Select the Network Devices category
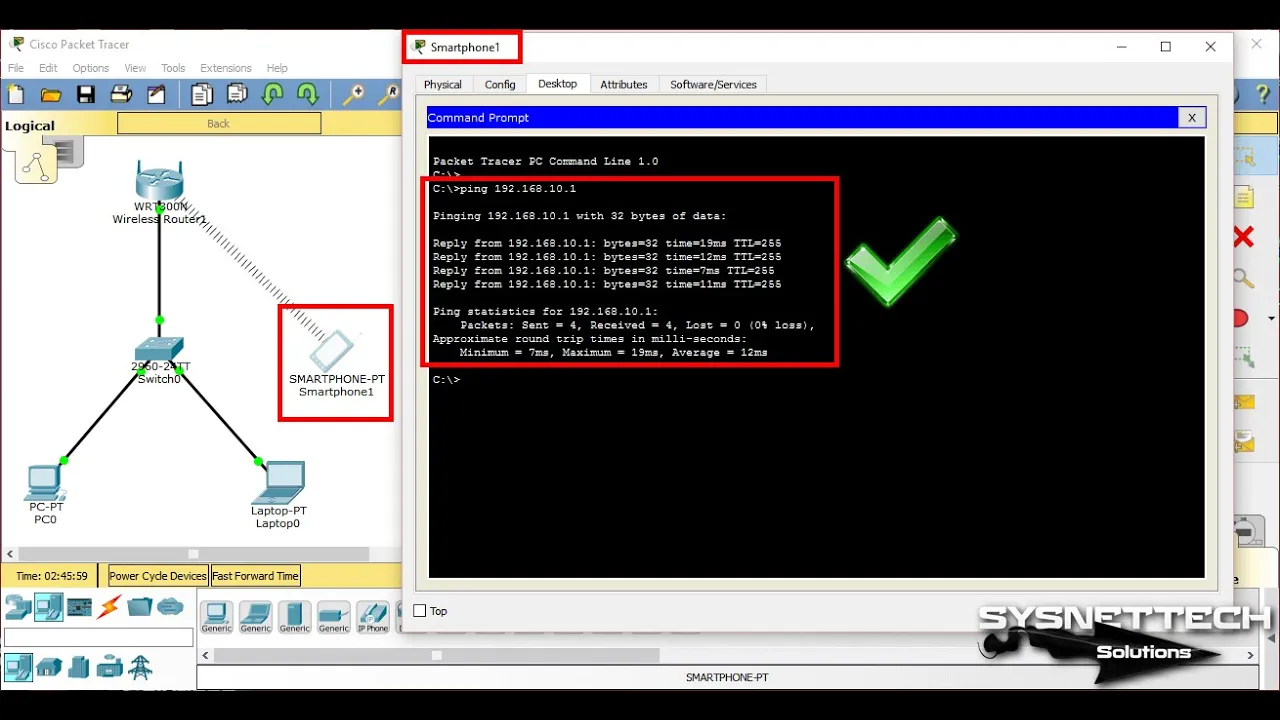The image size is (1280, 720). (18, 606)
